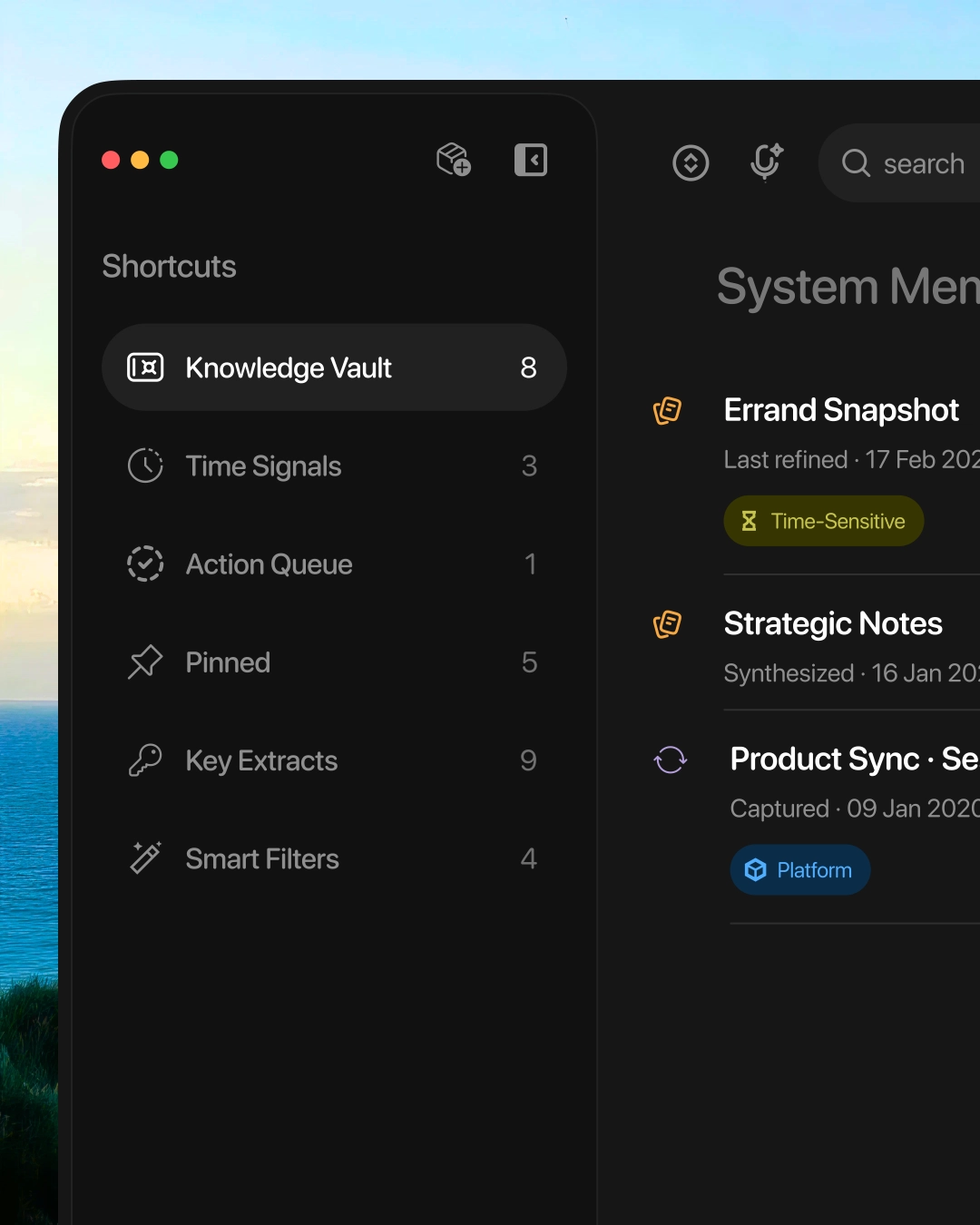Viewport: 980px width, 1225px height.
Task: Click the cube icon in Platform tag
Action: [756, 870]
